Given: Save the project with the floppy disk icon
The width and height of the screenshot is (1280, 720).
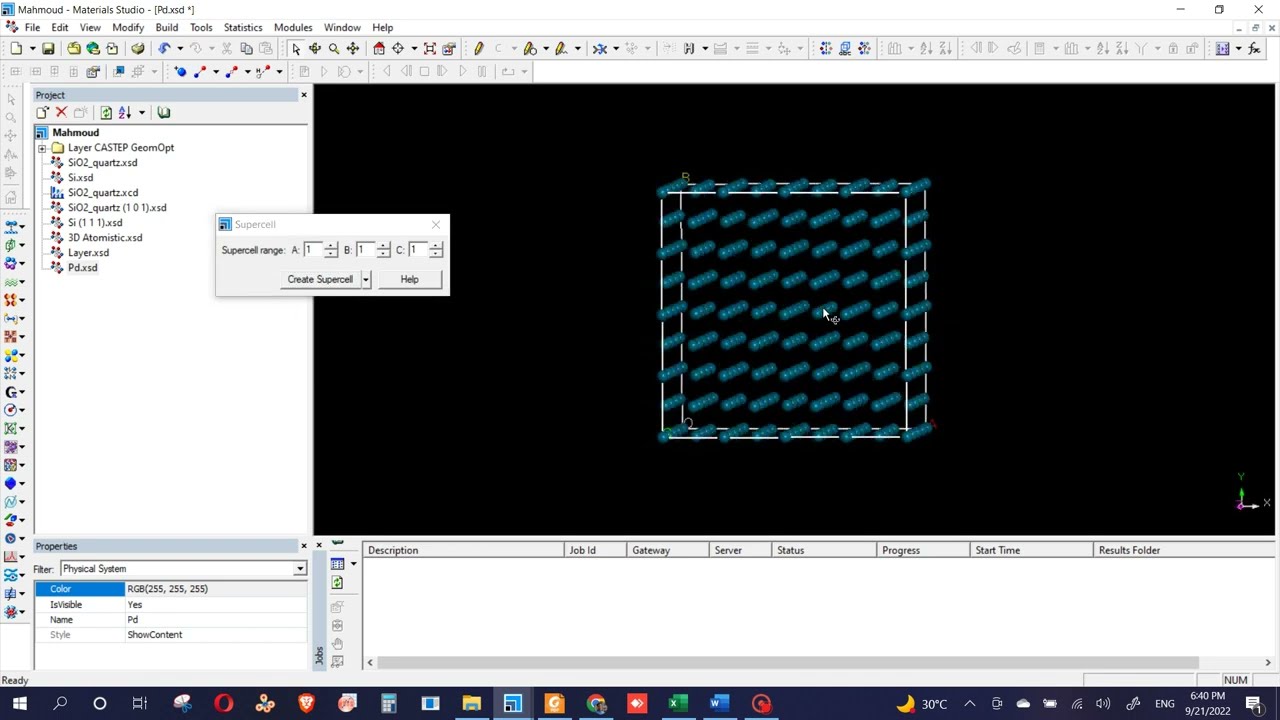Looking at the screenshot, I should coord(48,48).
